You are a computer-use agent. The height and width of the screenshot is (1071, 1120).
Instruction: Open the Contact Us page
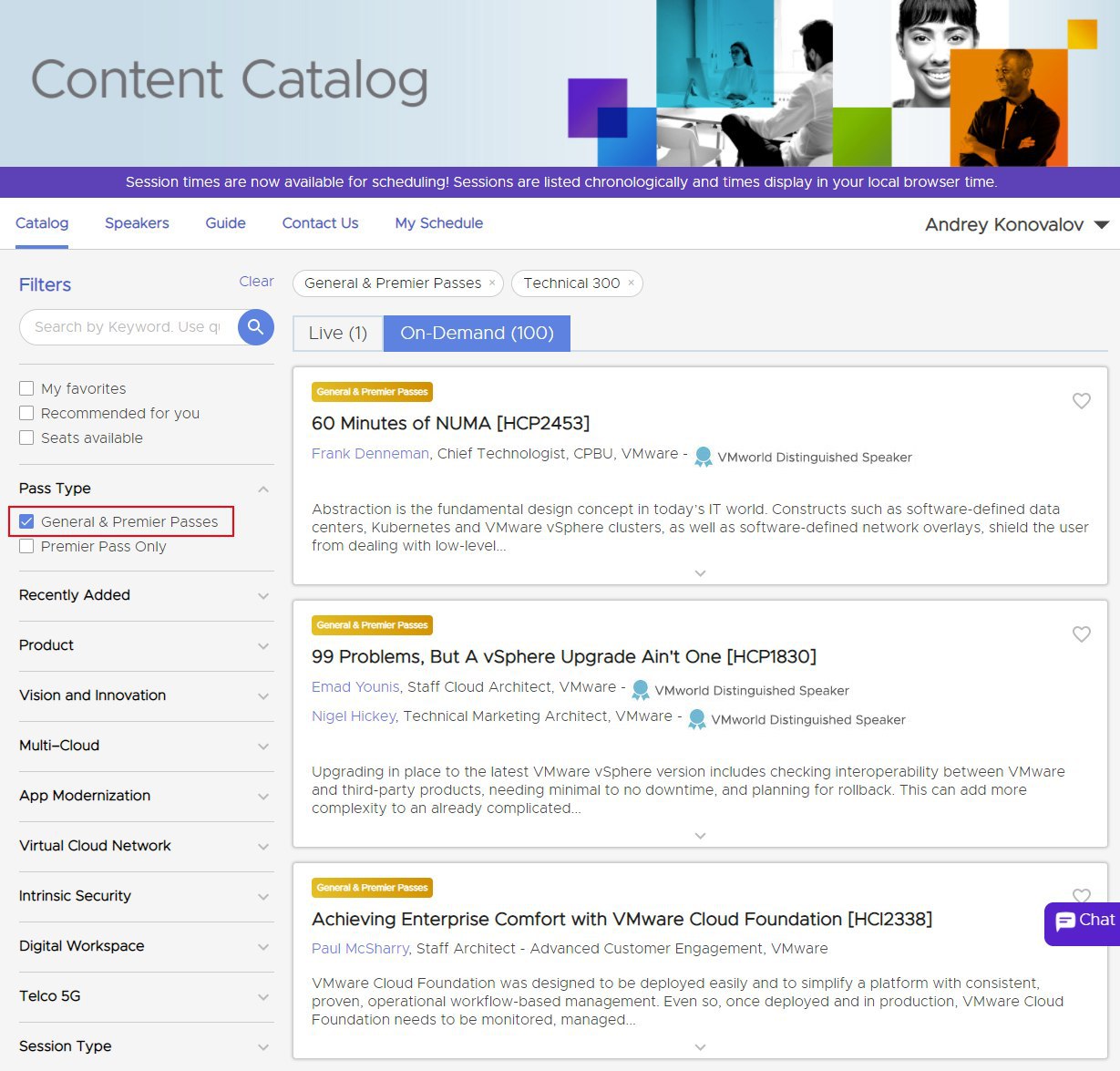click(320, 223)
